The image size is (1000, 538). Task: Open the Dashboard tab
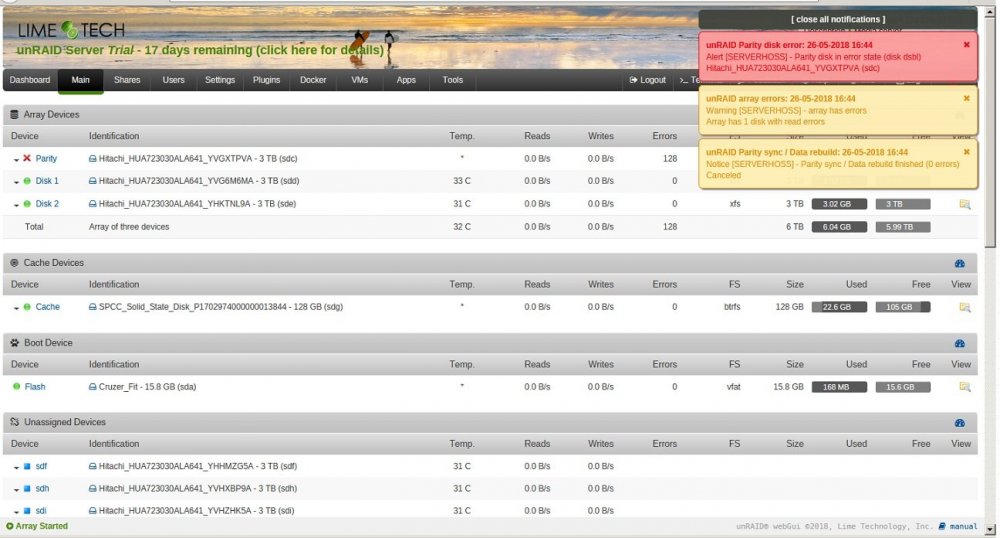click(x=30, y=80)
